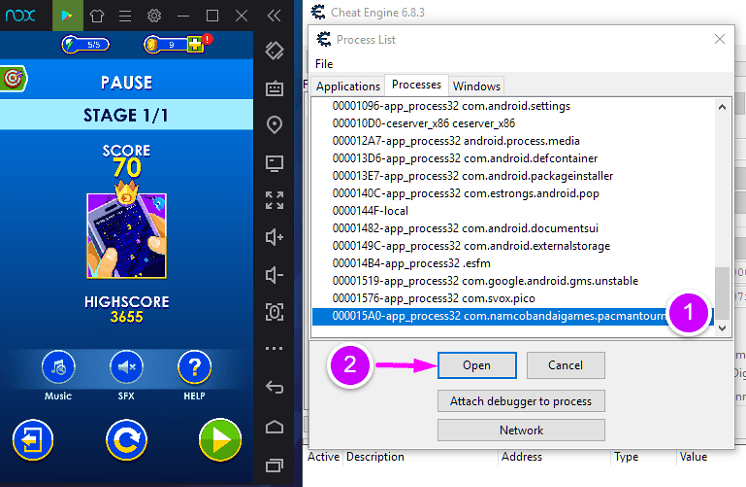Select the .esfm process row

pos(513,263)
